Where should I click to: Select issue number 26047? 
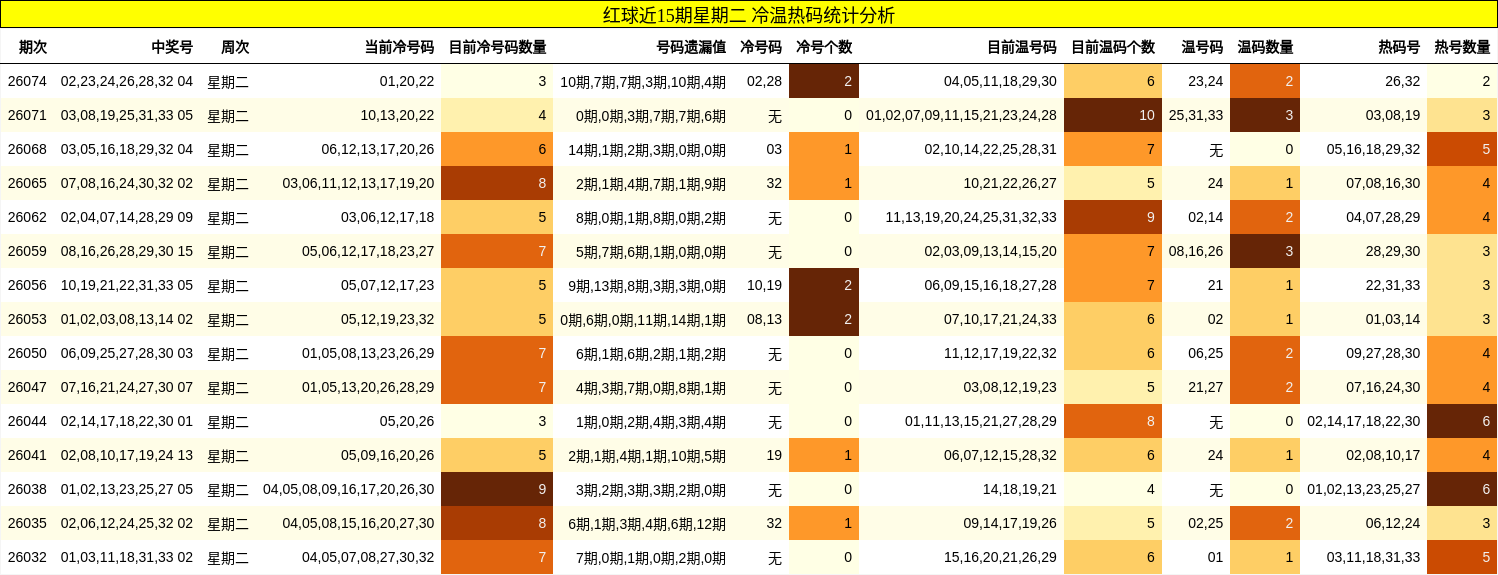point(27,387)
